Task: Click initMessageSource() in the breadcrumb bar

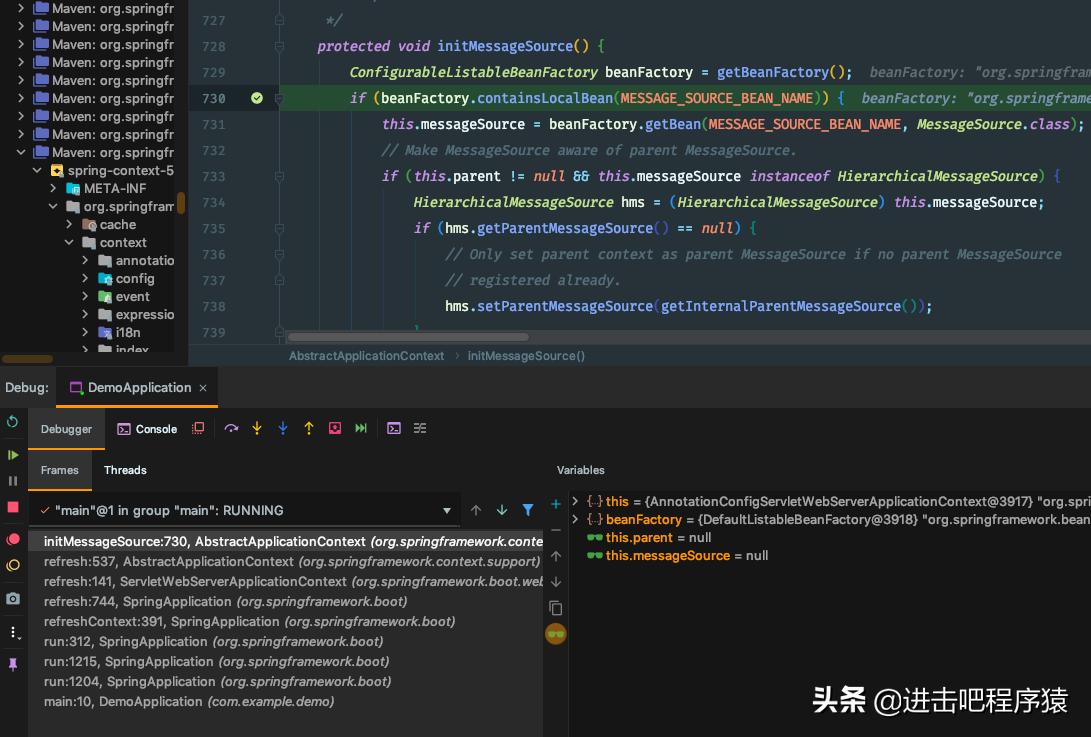Action: (526, 355)
